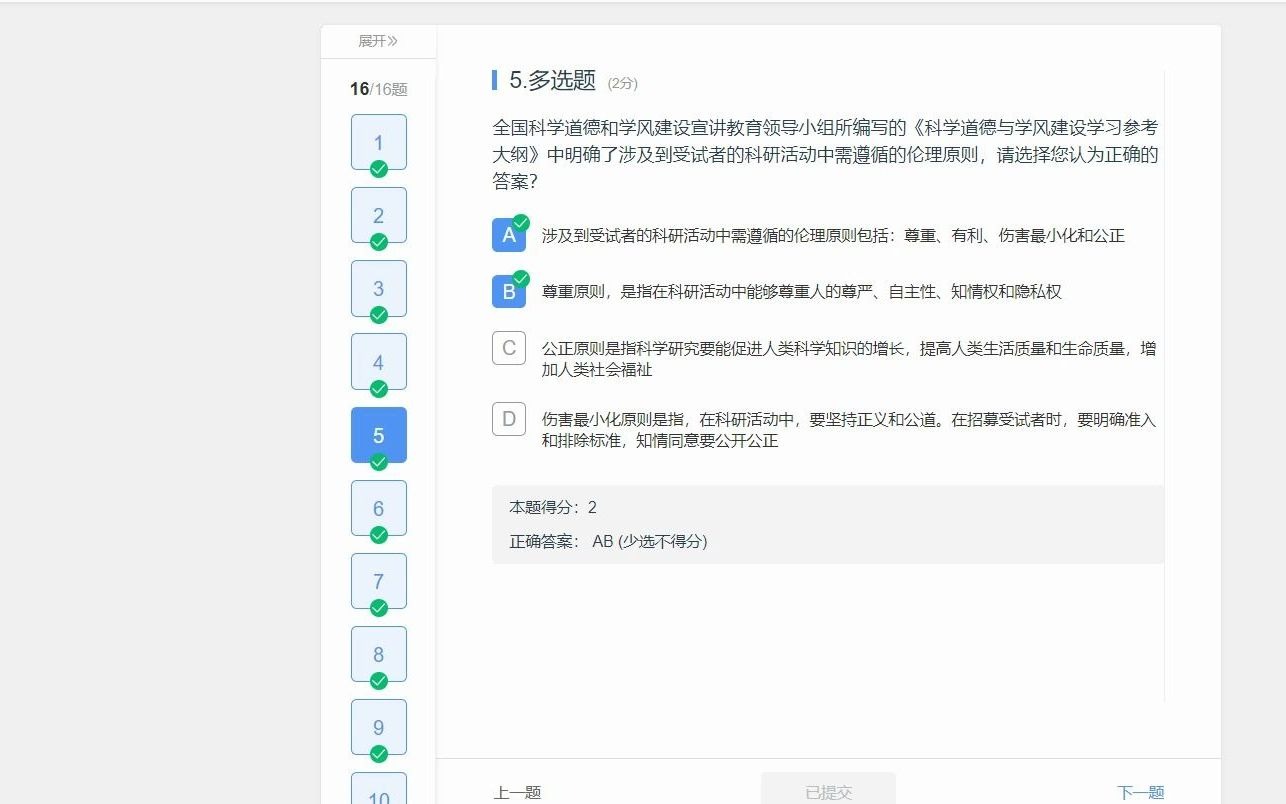1286x804 pixels.
Task: Select current question 5 in navigator
Action: [x=379, y=435]
